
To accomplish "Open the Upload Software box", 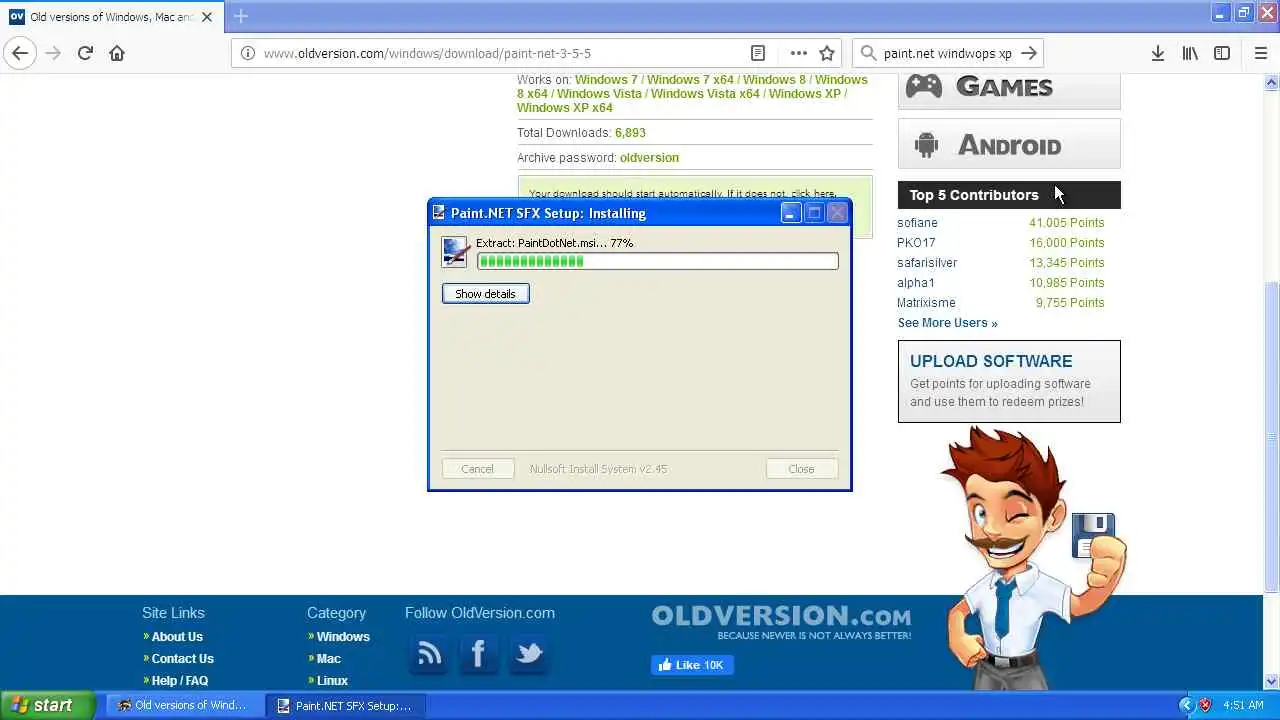I will tap(1009, 381).
